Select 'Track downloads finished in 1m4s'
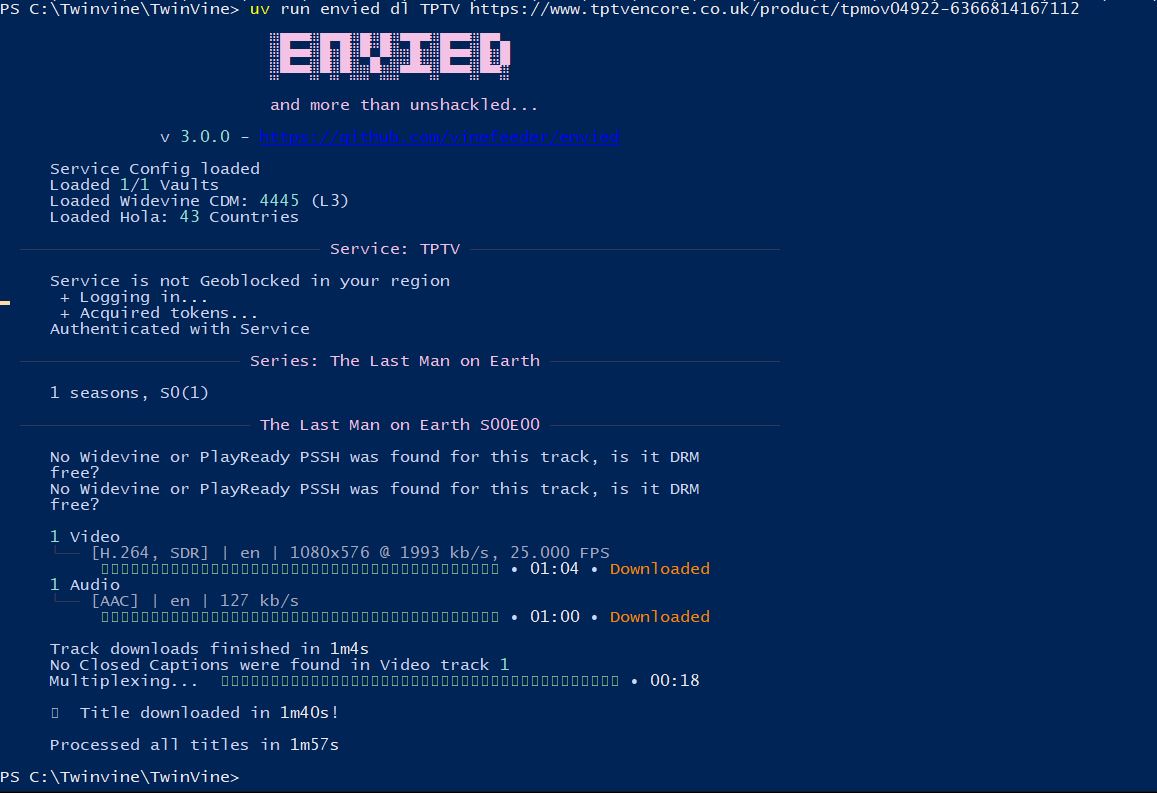The image size is (1157, 793). [x=209, y=649]
